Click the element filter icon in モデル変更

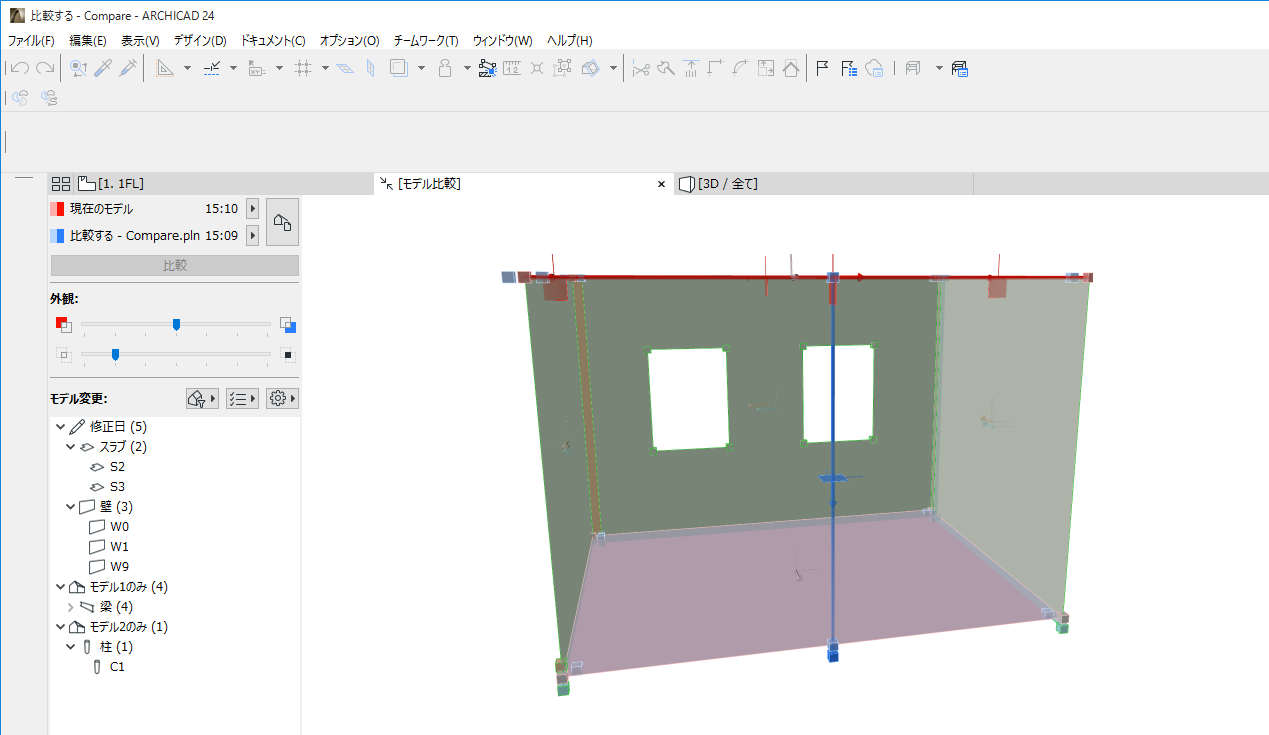(202, 398)
